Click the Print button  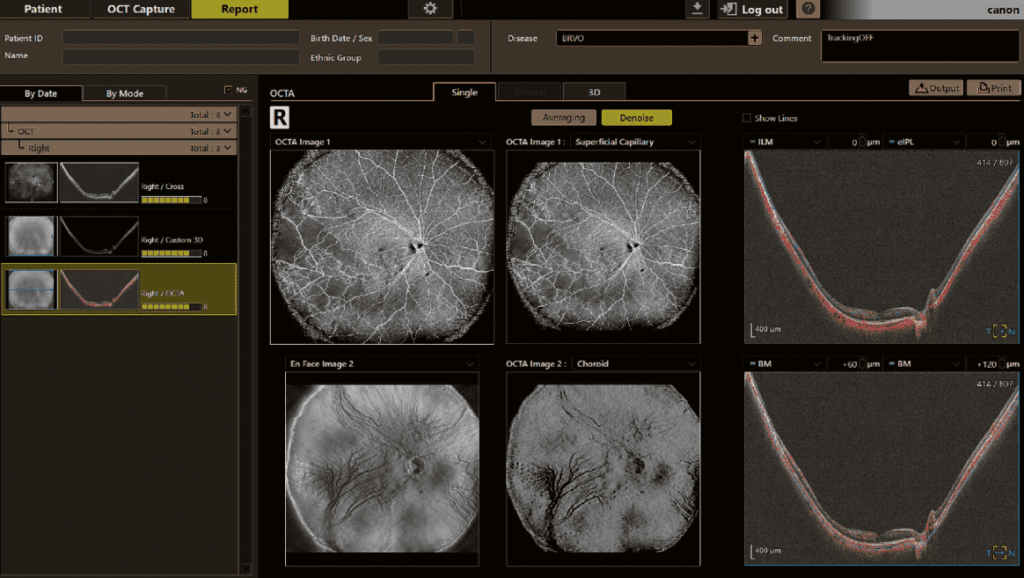993,88
